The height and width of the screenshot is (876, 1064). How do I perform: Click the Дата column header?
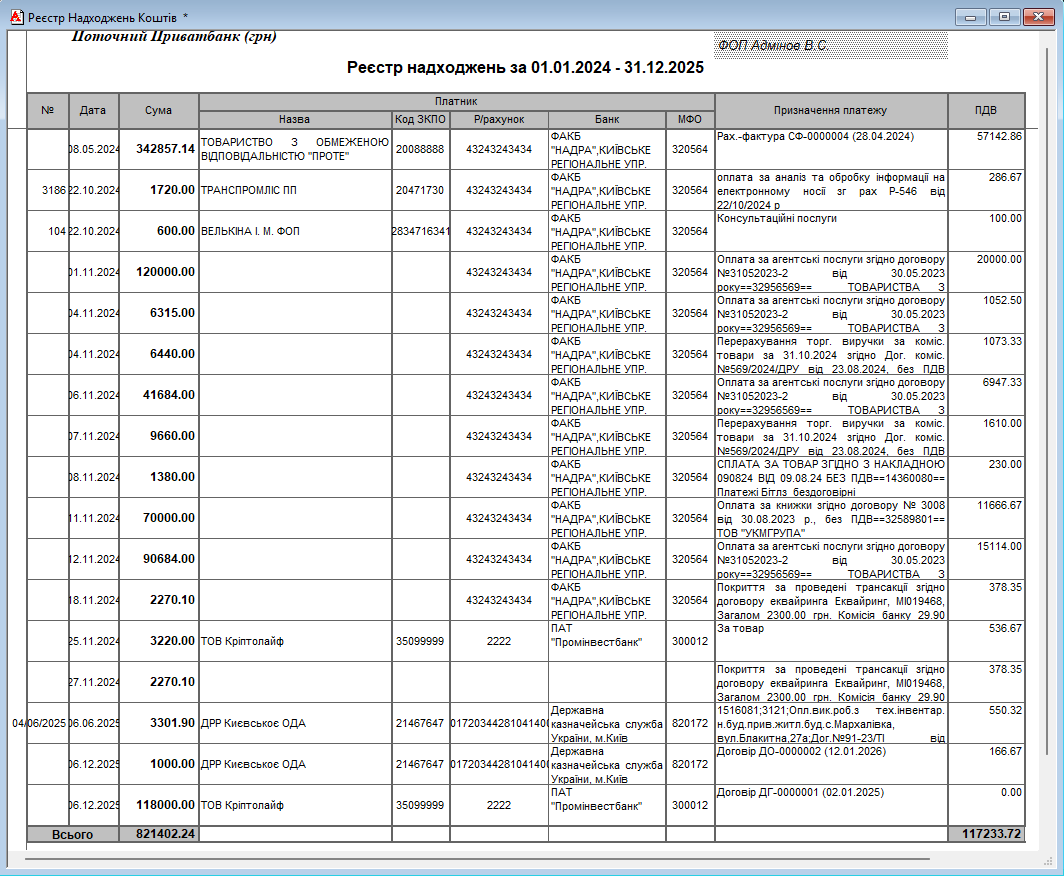(x=93, y=110)
